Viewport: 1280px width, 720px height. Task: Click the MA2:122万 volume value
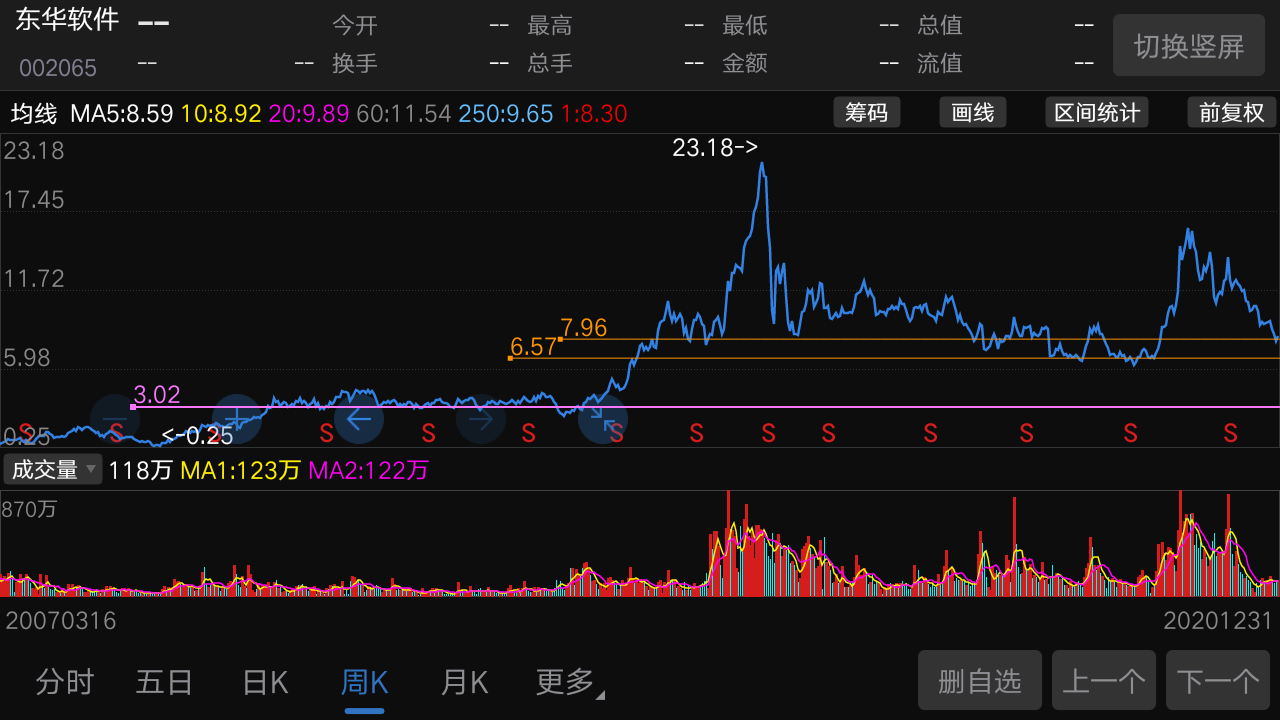pos(369,470)
